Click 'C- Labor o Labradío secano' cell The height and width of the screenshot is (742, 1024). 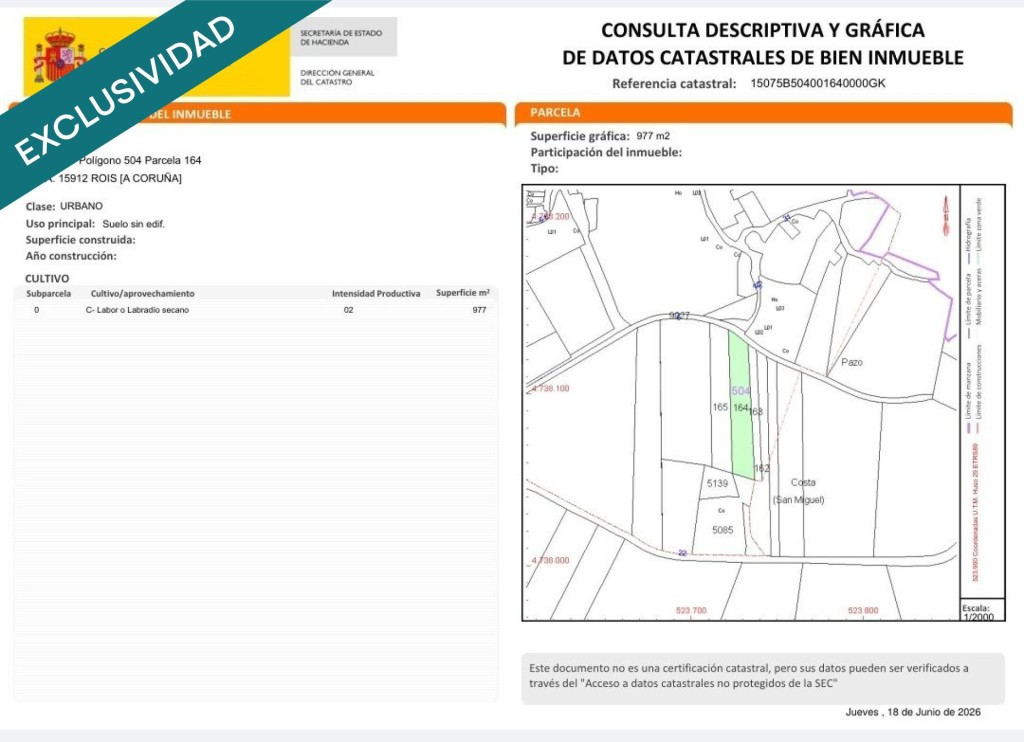pyautogui.click(x=137, y=310)
